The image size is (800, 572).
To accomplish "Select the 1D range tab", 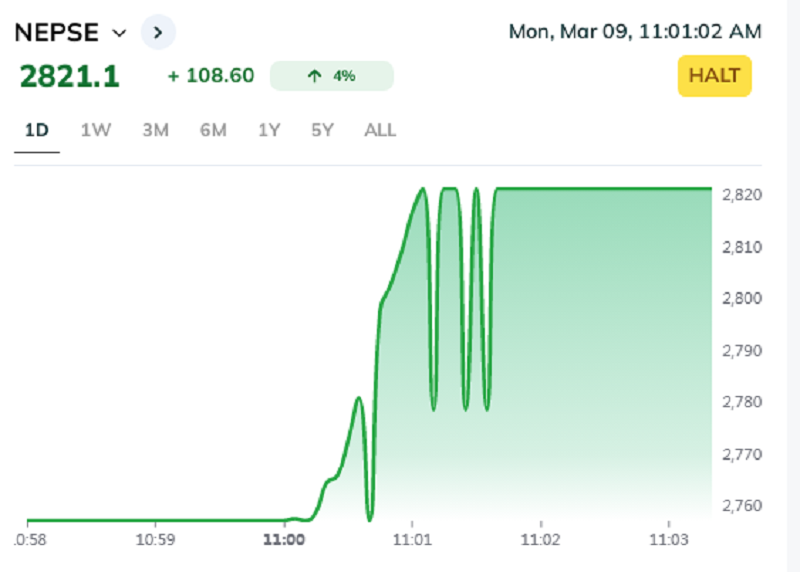I will (x=37, y=130).
